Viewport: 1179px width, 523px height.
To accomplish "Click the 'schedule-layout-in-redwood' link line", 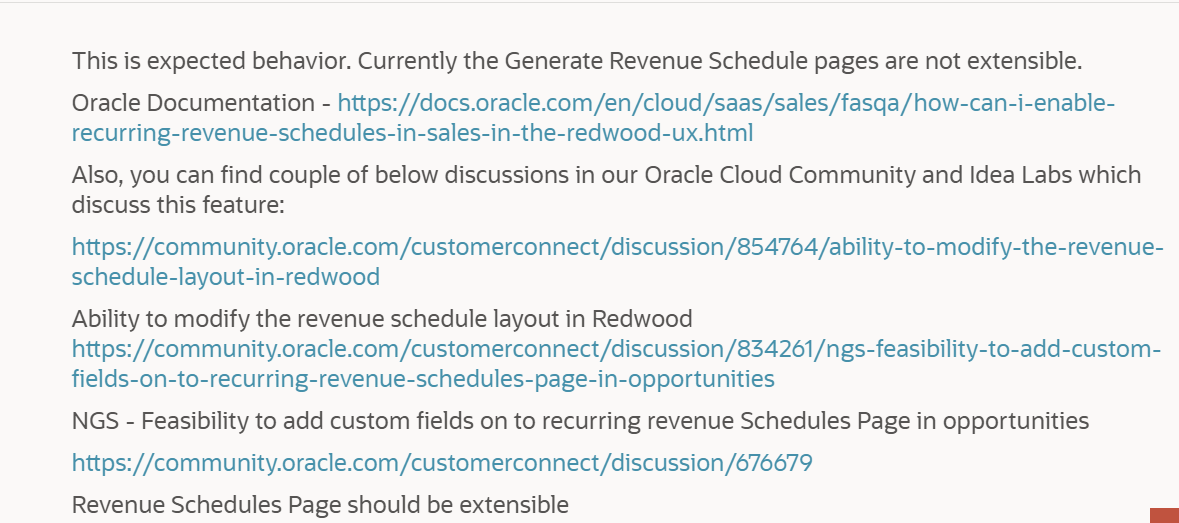I will 225,277.
